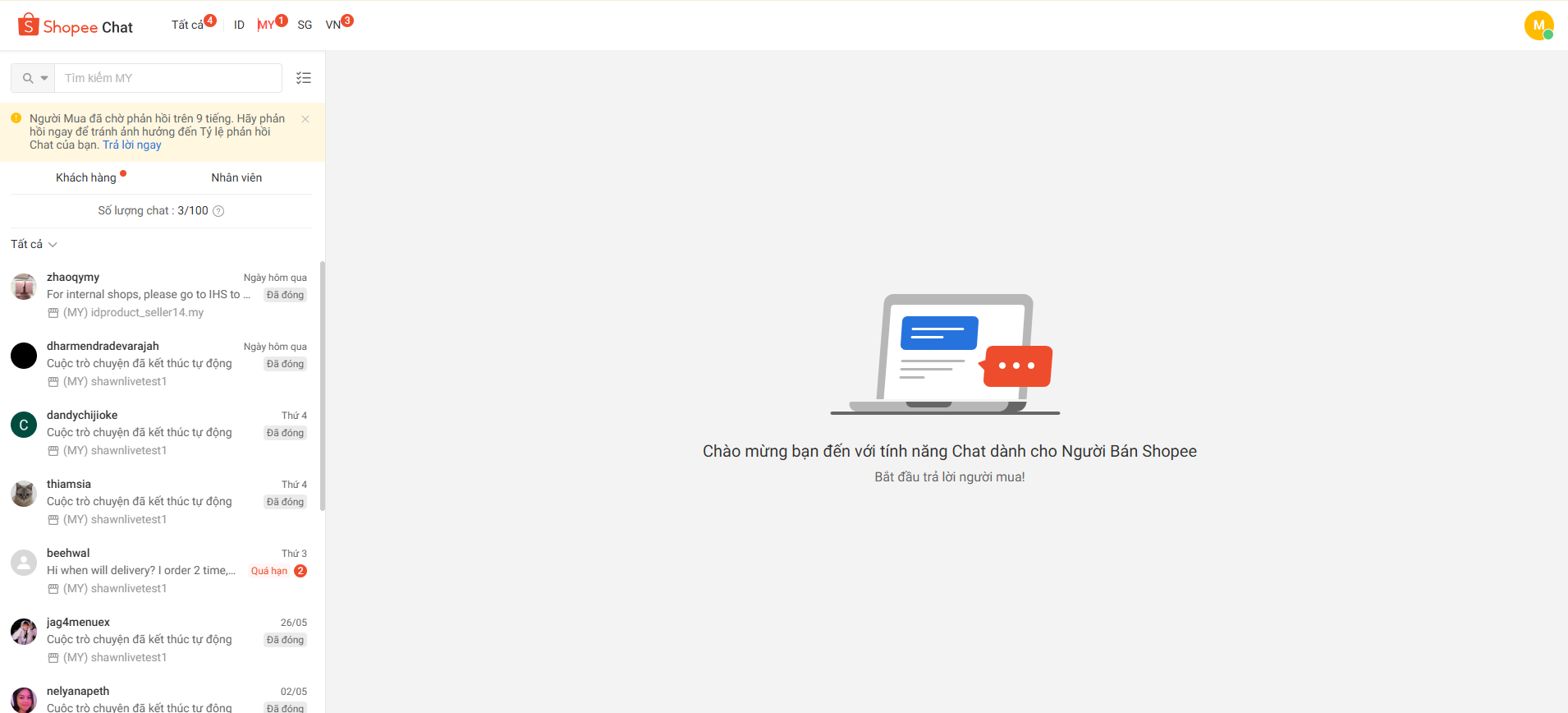Open the user profile avatar M
Viewport: 1568px width, 713px height.
click(x=1538, y=25)
